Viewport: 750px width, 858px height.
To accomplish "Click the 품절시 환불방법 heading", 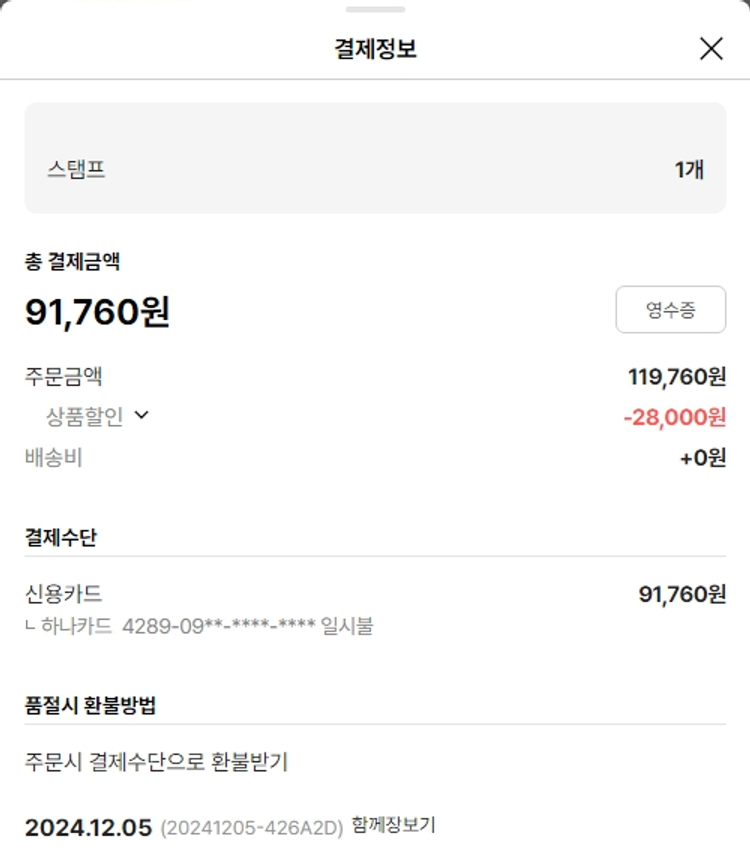I will point(90,705).
